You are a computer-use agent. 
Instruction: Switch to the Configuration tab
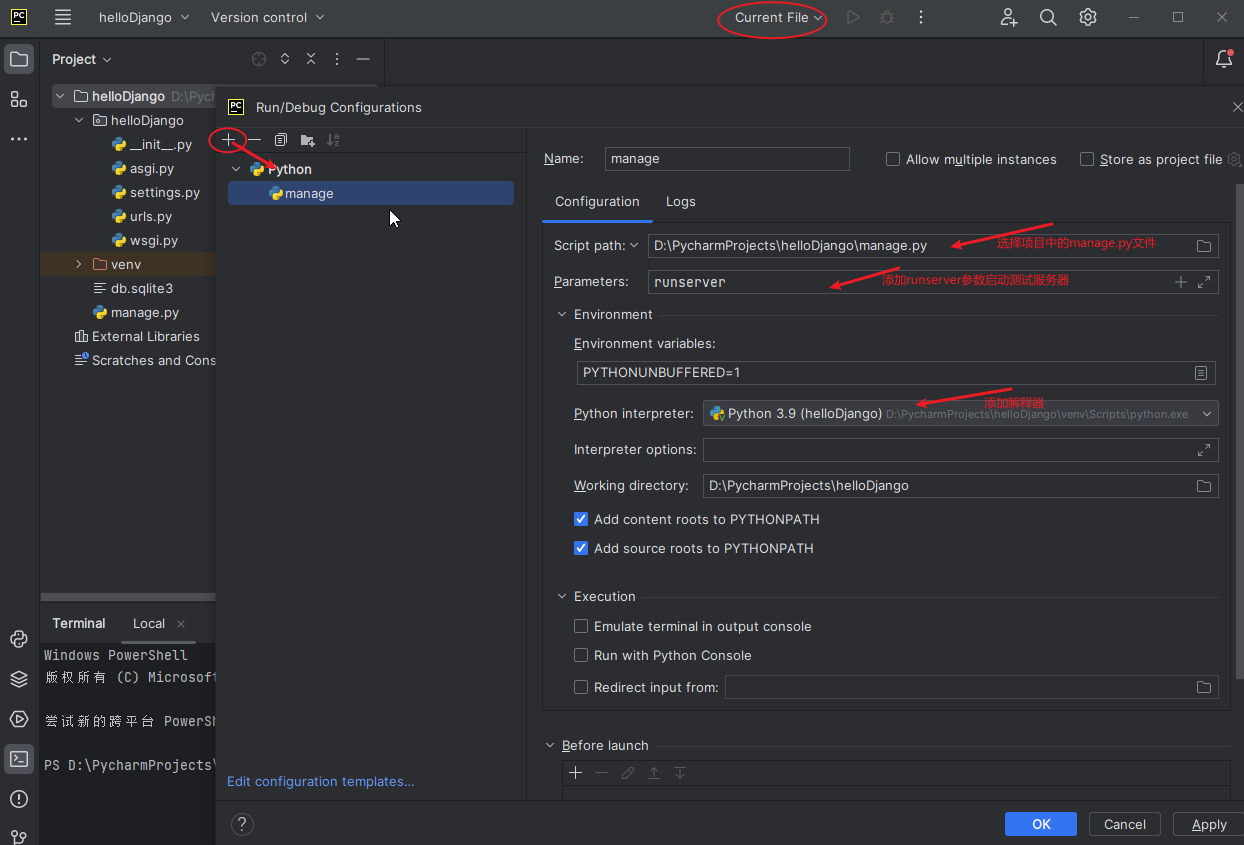pos(597,201)
